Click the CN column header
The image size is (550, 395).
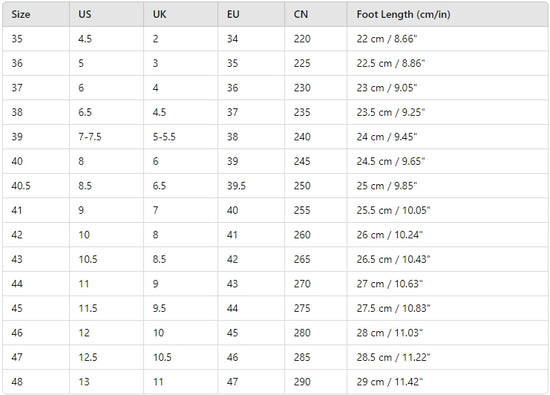coord(316,14)
